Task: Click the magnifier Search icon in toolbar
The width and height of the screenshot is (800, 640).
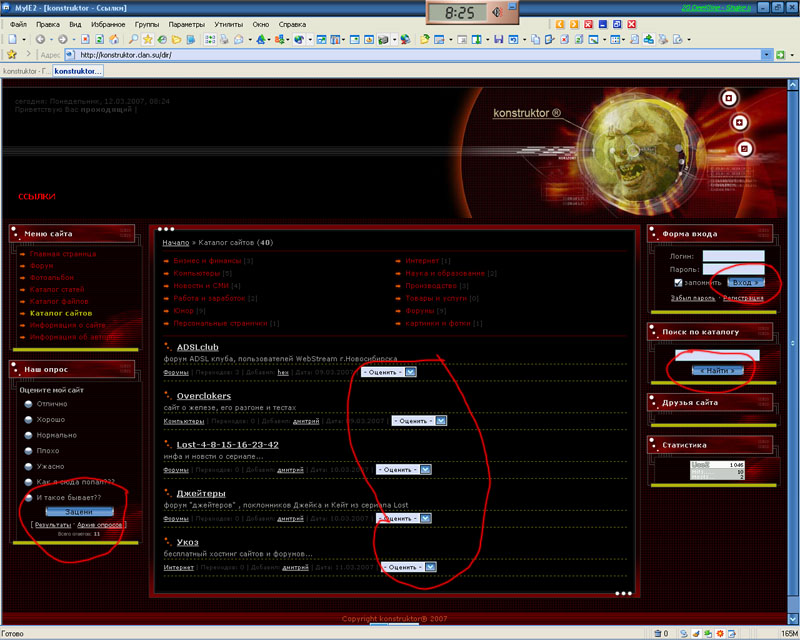Action: [x=133, y=39]
